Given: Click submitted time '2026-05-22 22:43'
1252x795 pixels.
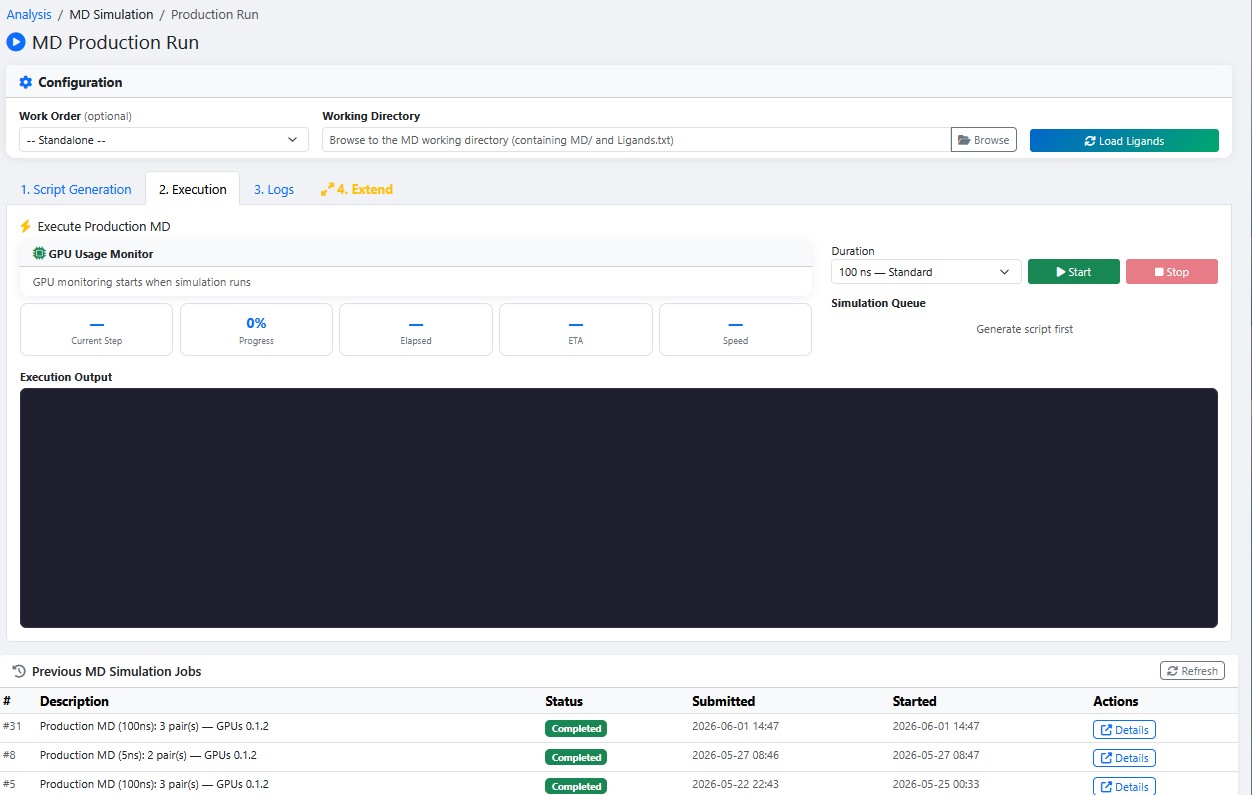Looking at the screenshot, I should point(735,784).
